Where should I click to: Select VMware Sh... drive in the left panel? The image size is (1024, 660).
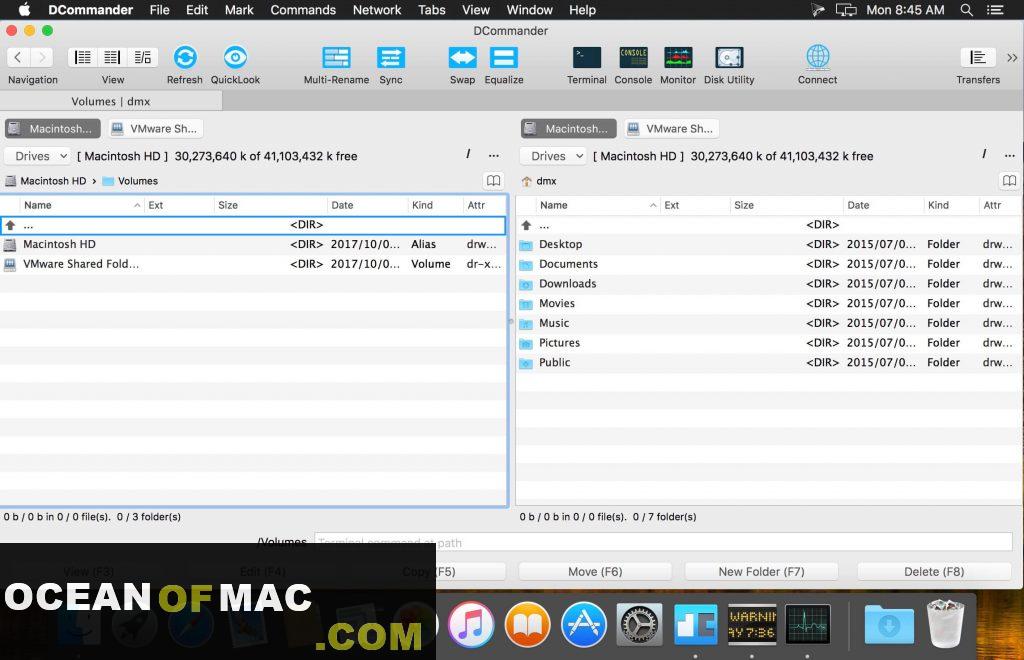[155, 129]
